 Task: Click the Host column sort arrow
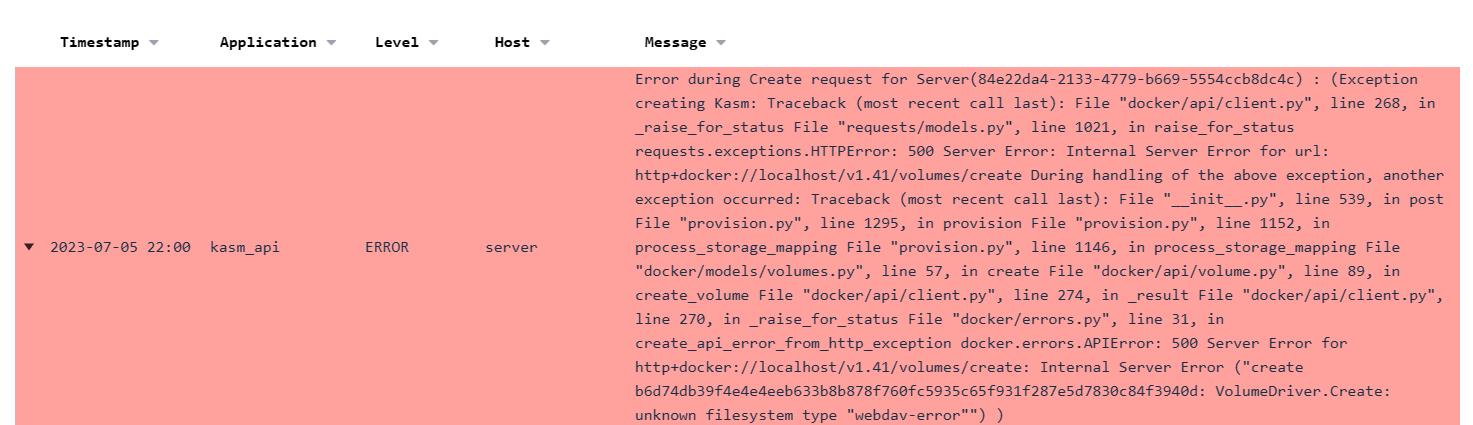545,43
